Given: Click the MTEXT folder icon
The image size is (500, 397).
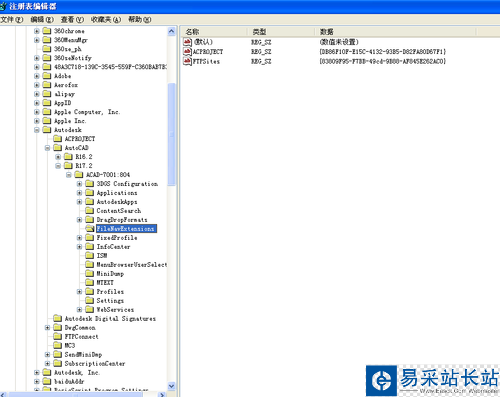Looking at the screenshot, I should (x=89, y=283).
